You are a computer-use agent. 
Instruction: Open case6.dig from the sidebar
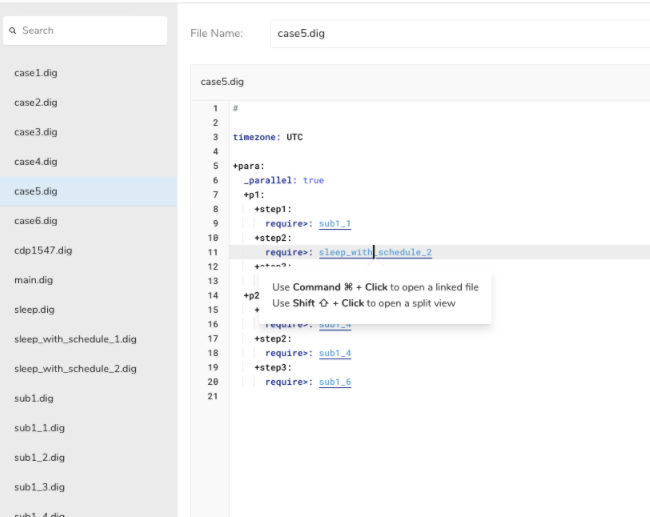(35, 220)
